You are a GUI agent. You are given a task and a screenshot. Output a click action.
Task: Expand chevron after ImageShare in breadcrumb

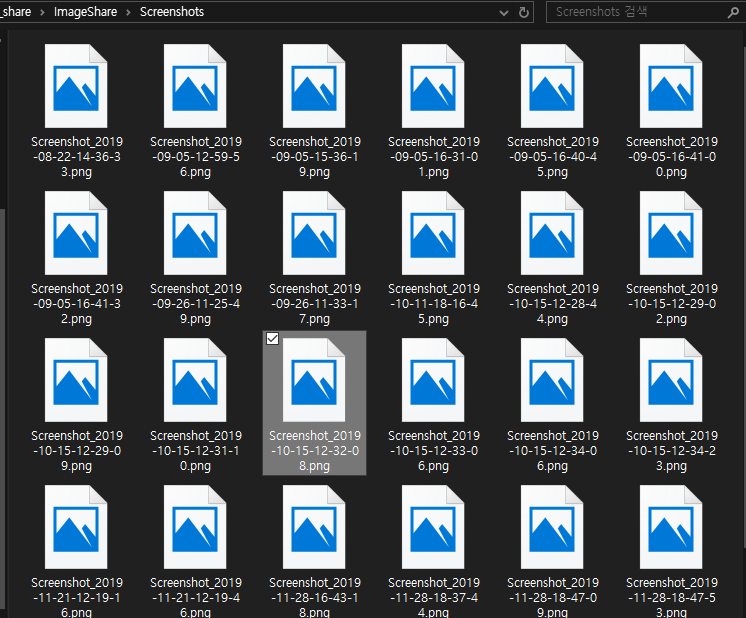click(x=128, y=12)
